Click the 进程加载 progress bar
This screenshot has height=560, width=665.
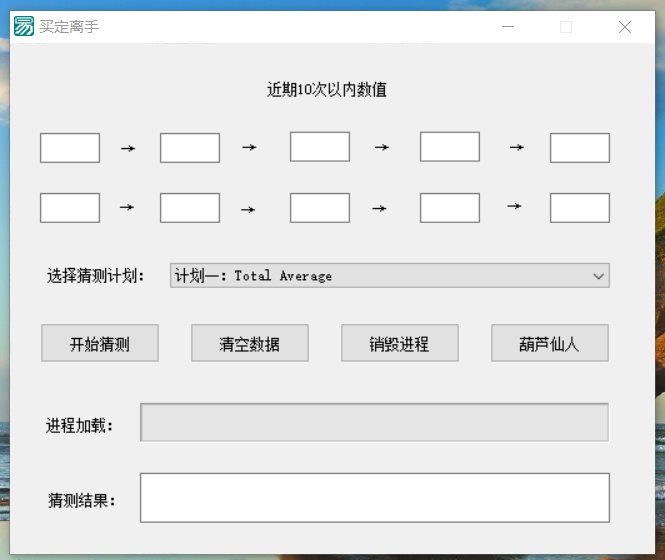pos(374,422)
